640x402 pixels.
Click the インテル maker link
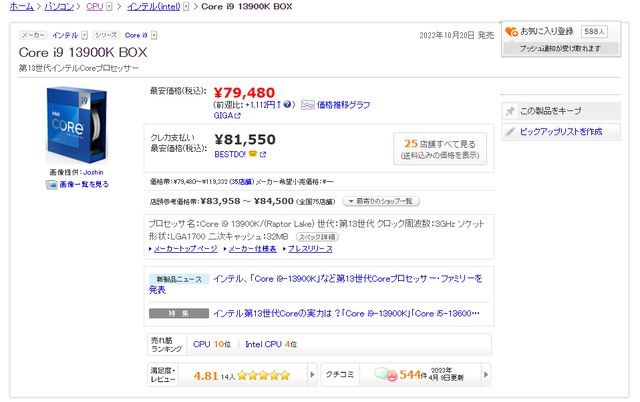coord(65,36)
